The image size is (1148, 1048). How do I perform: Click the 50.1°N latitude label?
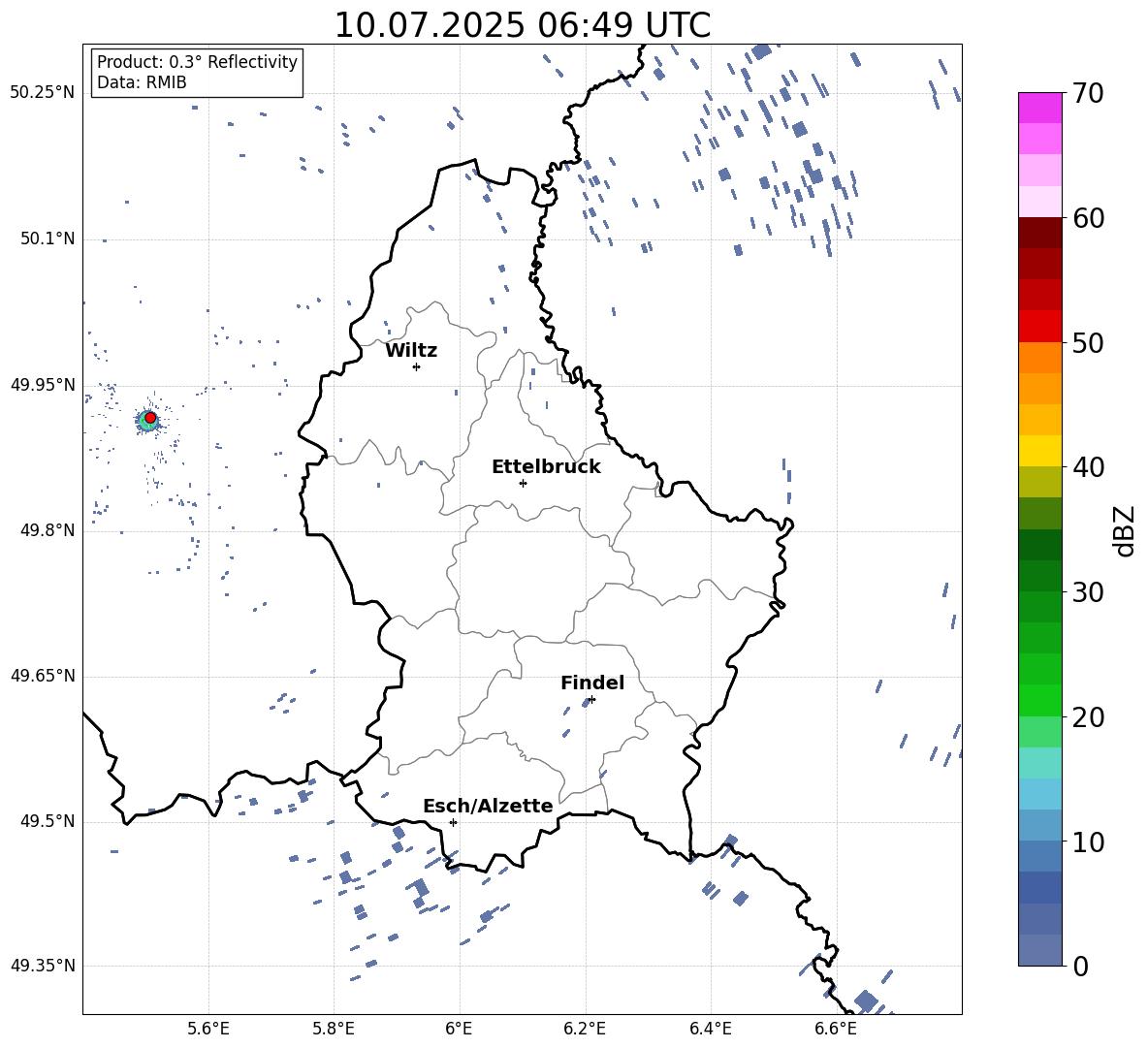(x=47, y=239)
